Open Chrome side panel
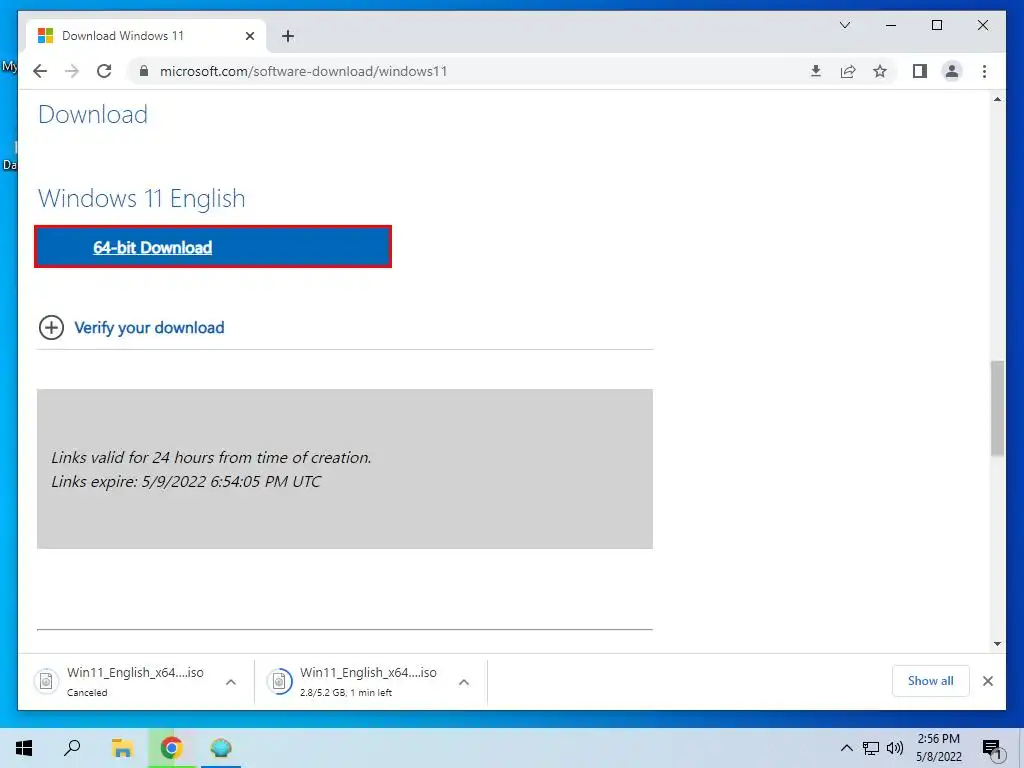1024x768 pixels. tap(920, 71)
